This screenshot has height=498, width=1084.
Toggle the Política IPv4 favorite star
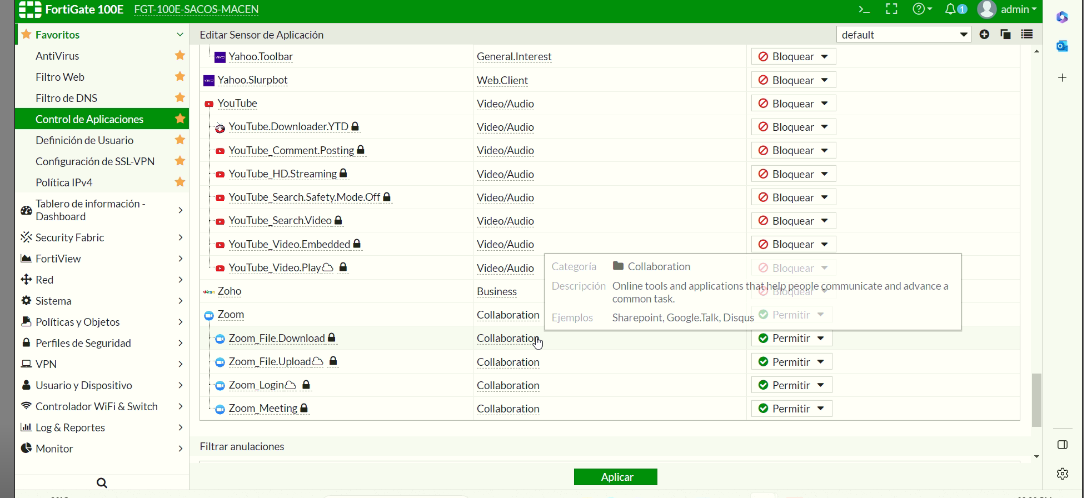coord(180,182)
